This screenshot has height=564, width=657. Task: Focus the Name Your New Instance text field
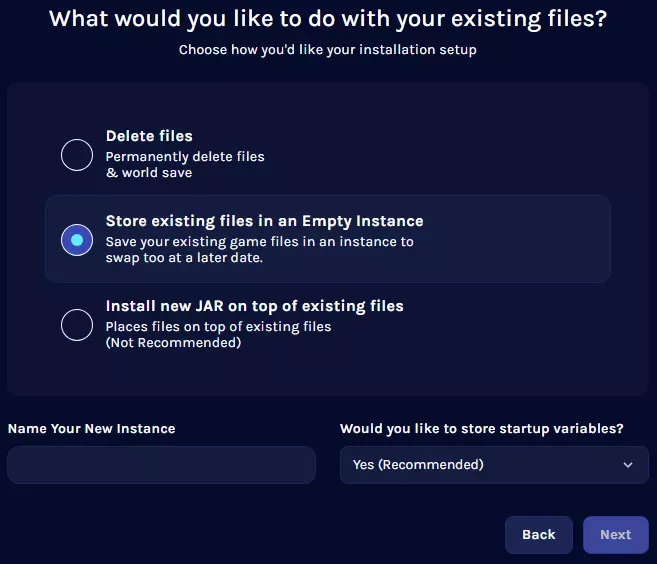point(161,465)
